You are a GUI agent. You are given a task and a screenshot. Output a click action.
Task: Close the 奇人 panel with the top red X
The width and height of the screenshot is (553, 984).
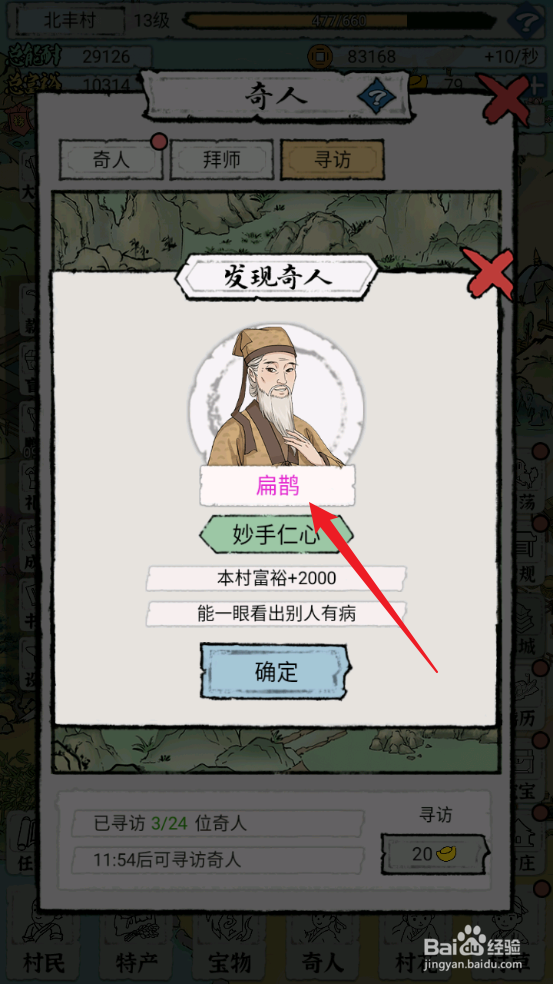point(503,100)
